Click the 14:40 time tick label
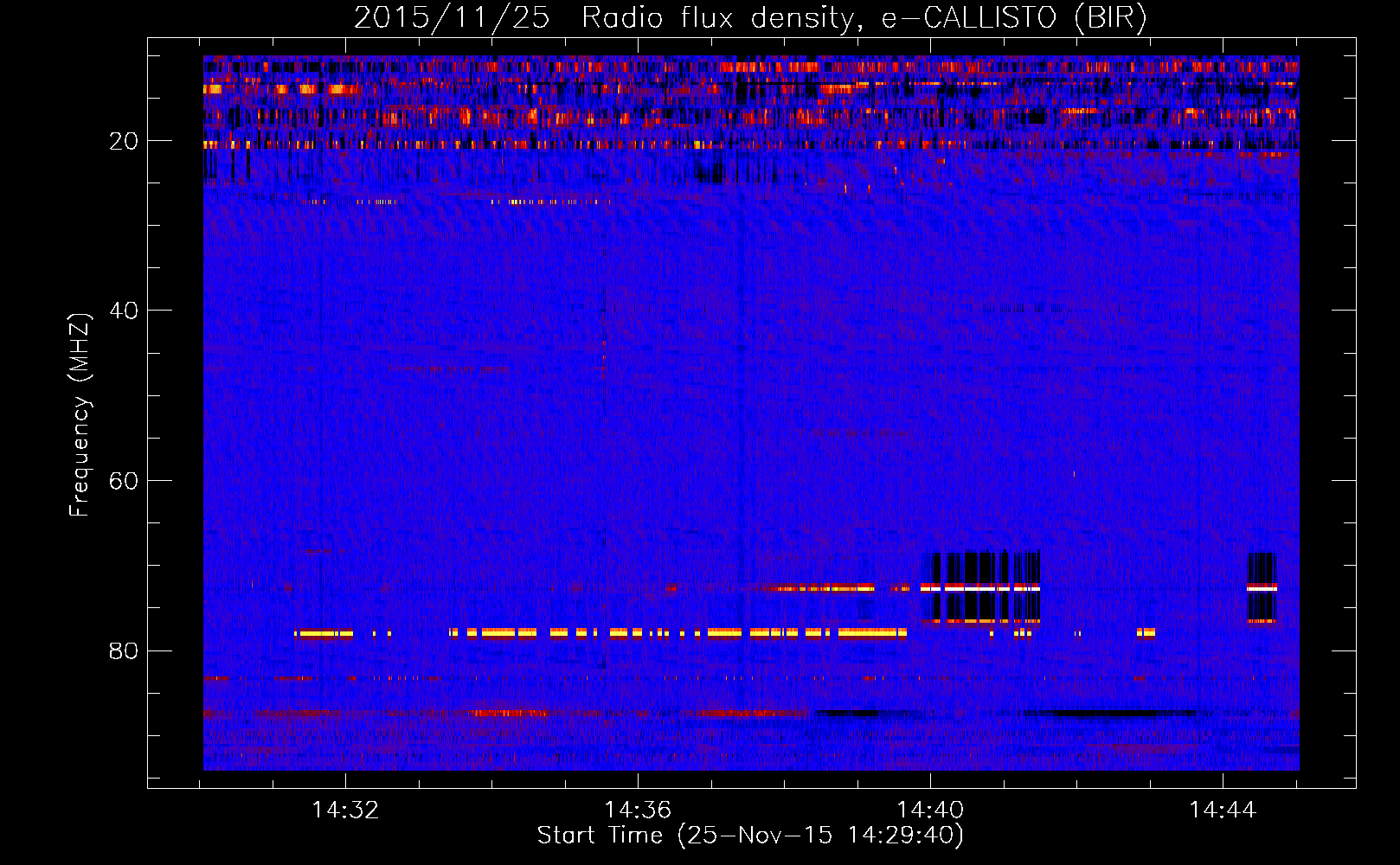Image resolution: width=1400 pixels, height=865 pixels. coord(930,811)
